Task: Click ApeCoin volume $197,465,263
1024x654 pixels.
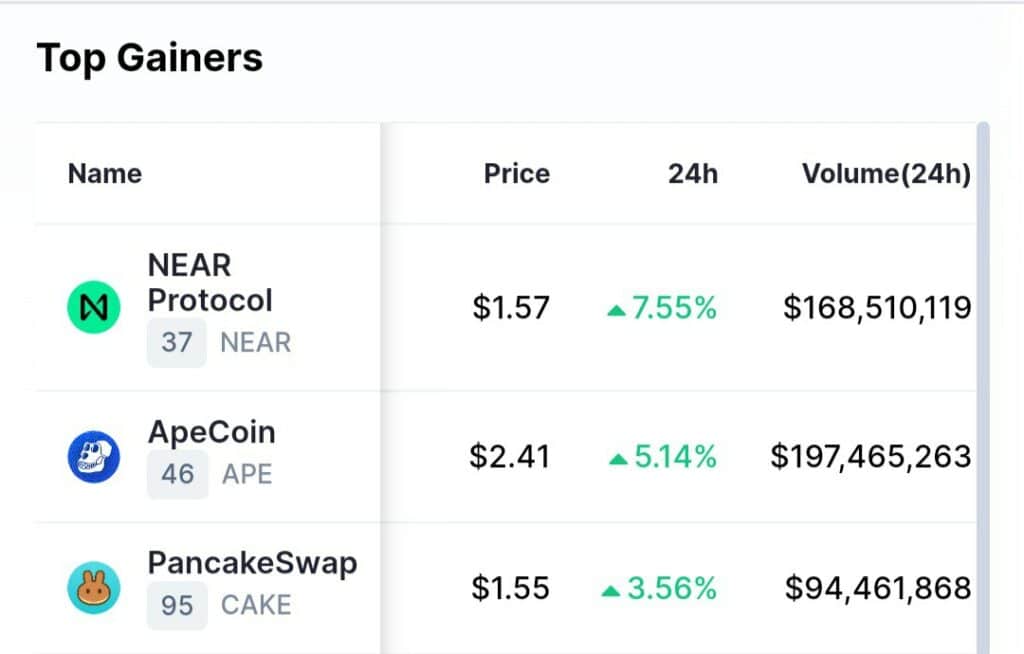Action: 871,456
